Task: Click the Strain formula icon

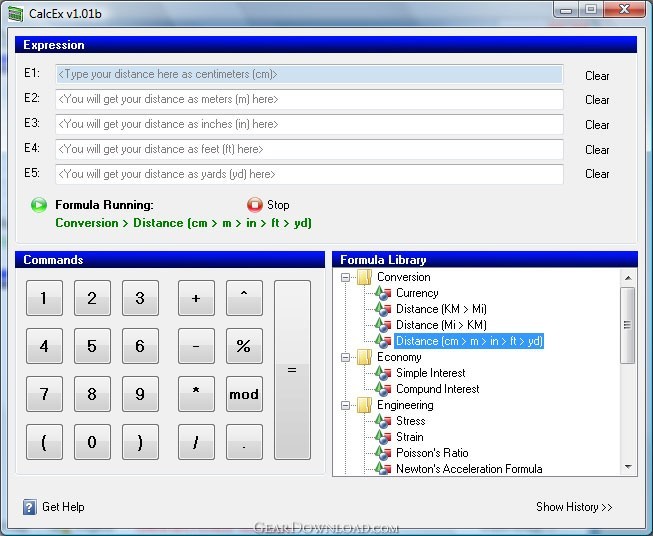Action: pos(383,437)
